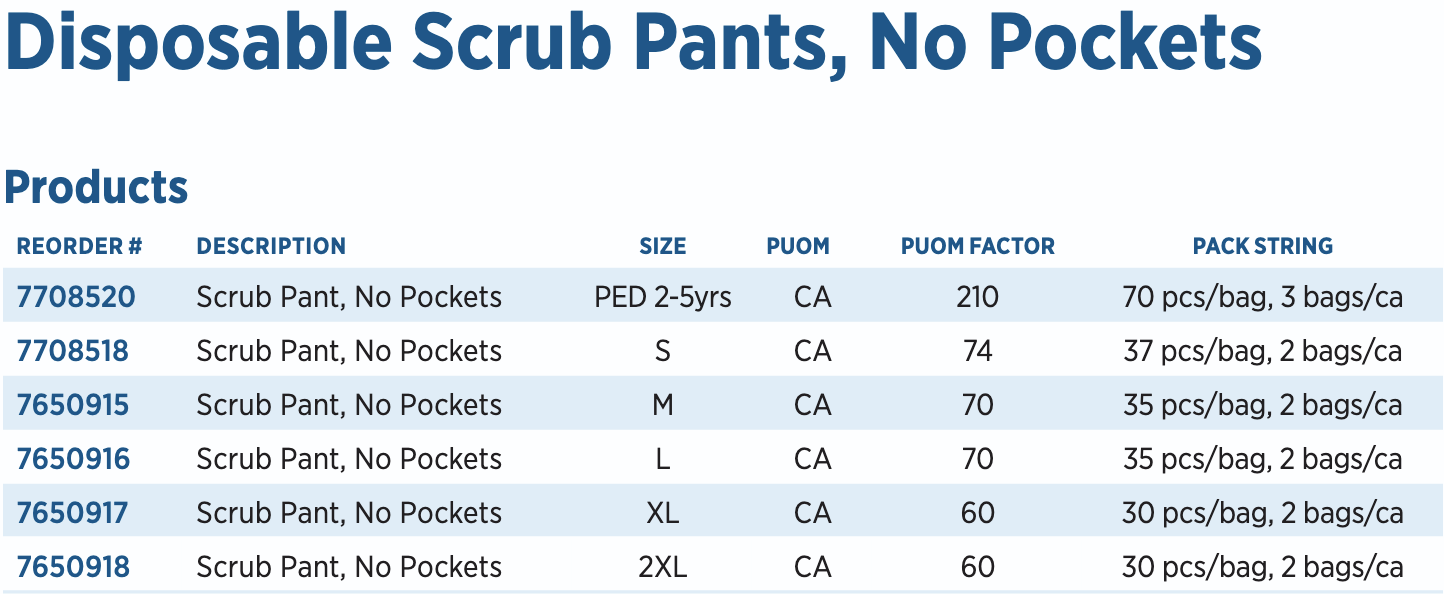Select the 7650918 reorder number
The height and width of the screenshot is (594, 1444).
click(73, 567)
